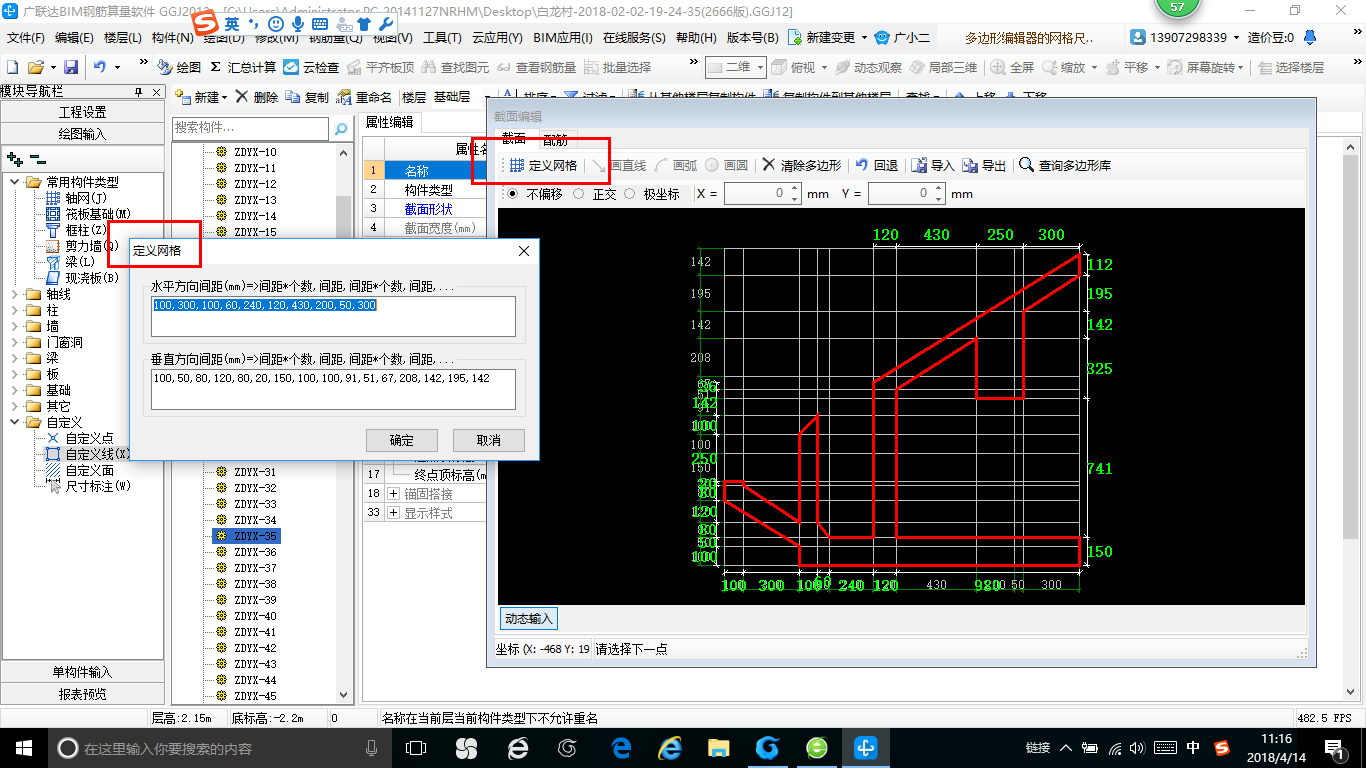This screenshot has width=1366, height=768.
Task: Open the 报表预览 navigator section
Action: point(83,694)
